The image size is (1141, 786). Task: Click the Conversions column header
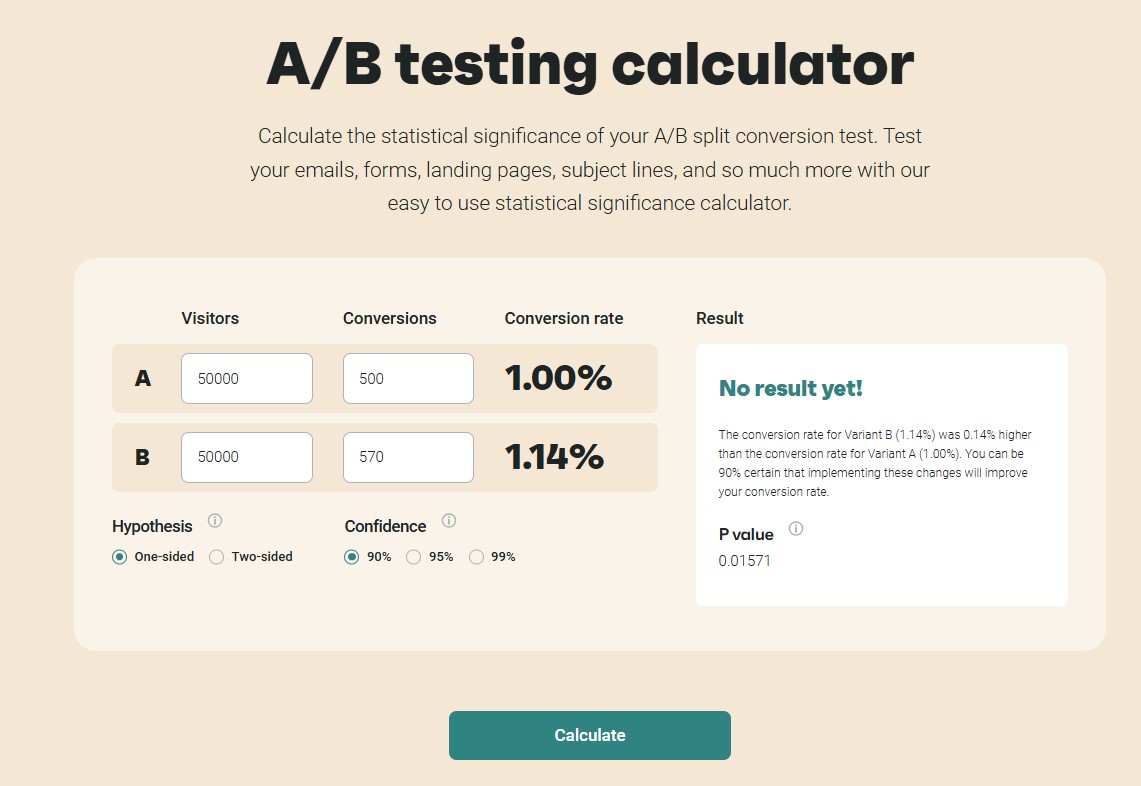tap(390, 318)
